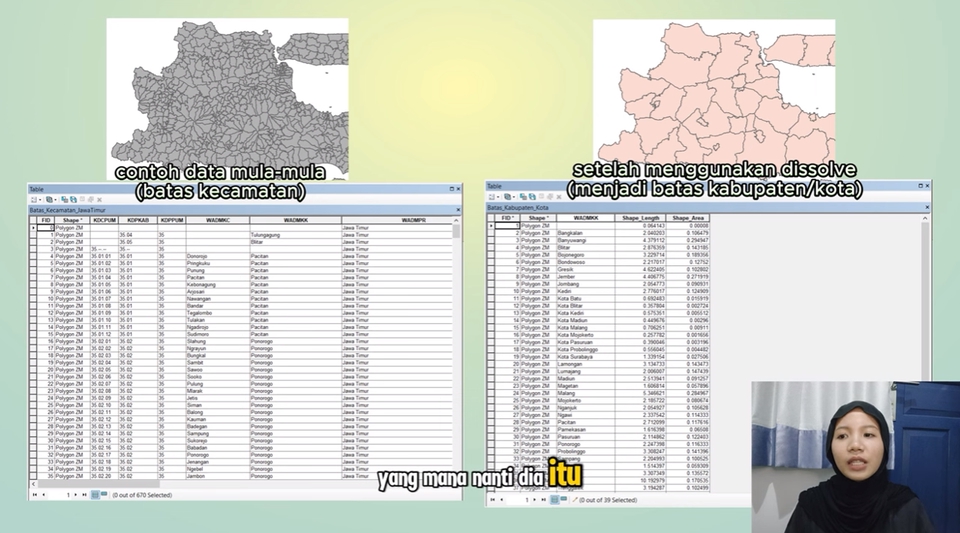
Task: Click record number field in right table
Action: pyautogui.click(x=519, y=499)
